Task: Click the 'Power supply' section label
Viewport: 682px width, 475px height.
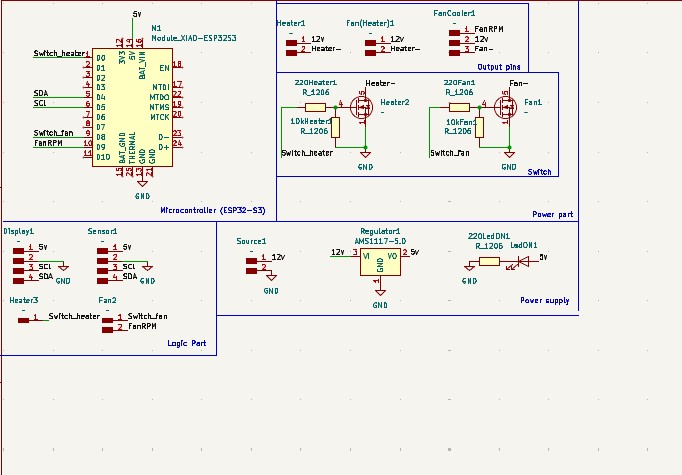Action: point(545,300)
